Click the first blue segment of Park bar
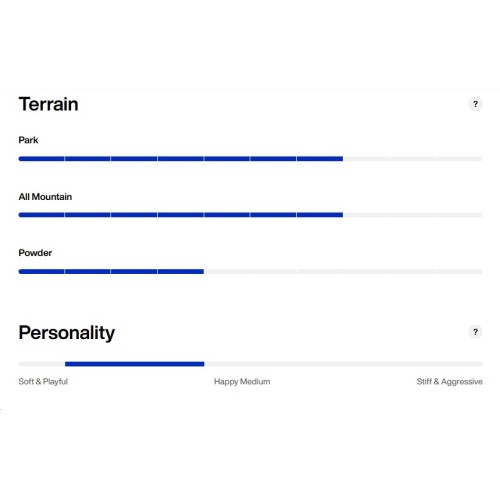The image size is (500, 500). coord(41,159)
